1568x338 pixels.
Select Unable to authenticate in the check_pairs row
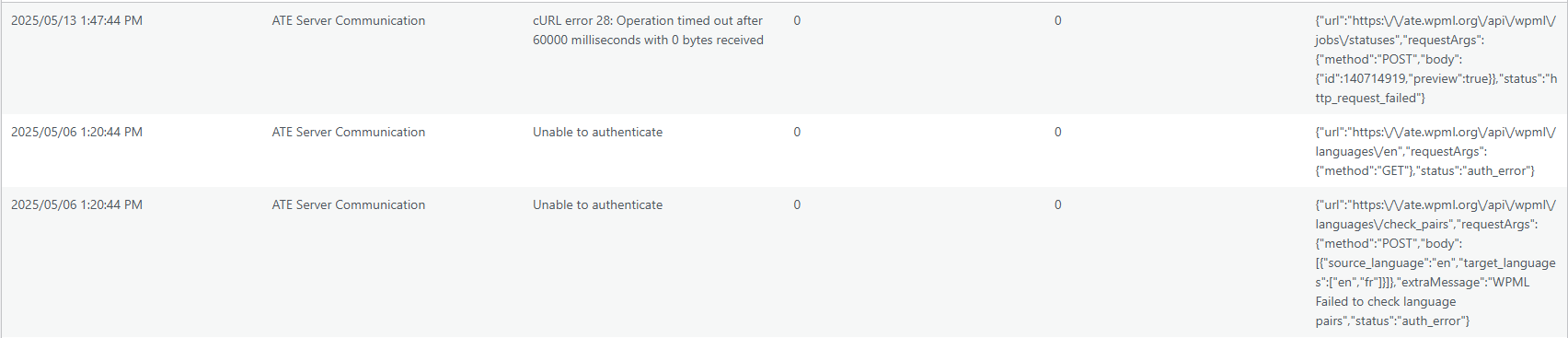597,204
